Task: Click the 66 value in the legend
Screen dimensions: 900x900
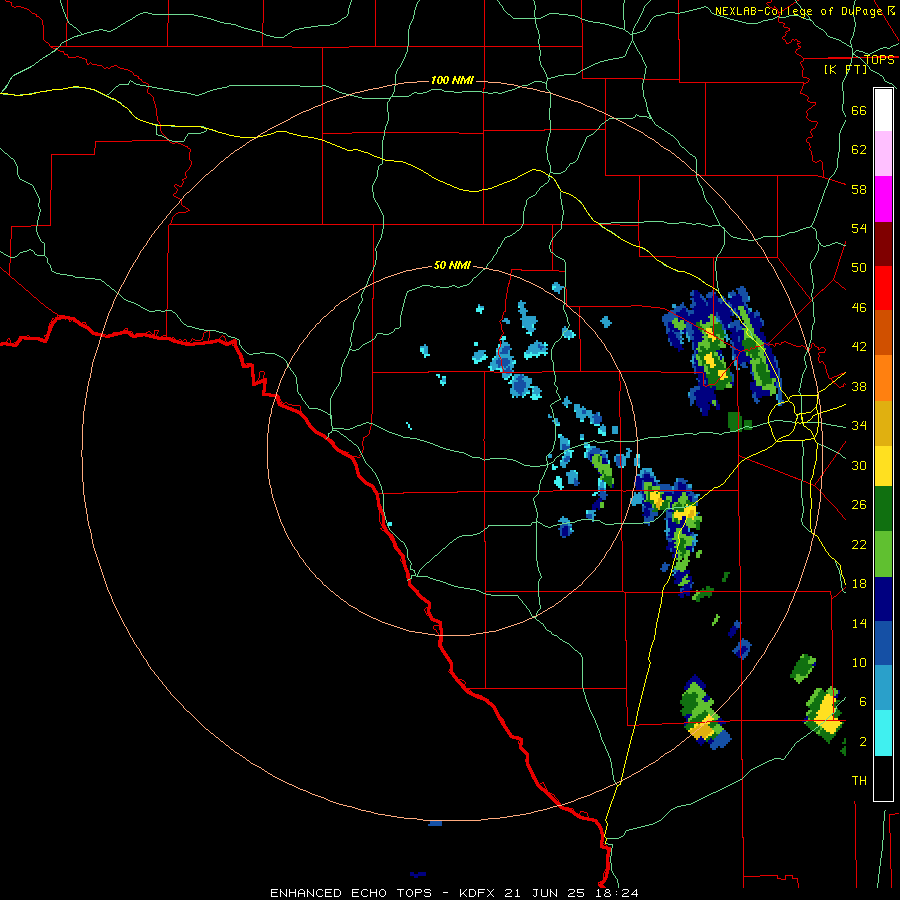Action: tap(859, 110)
